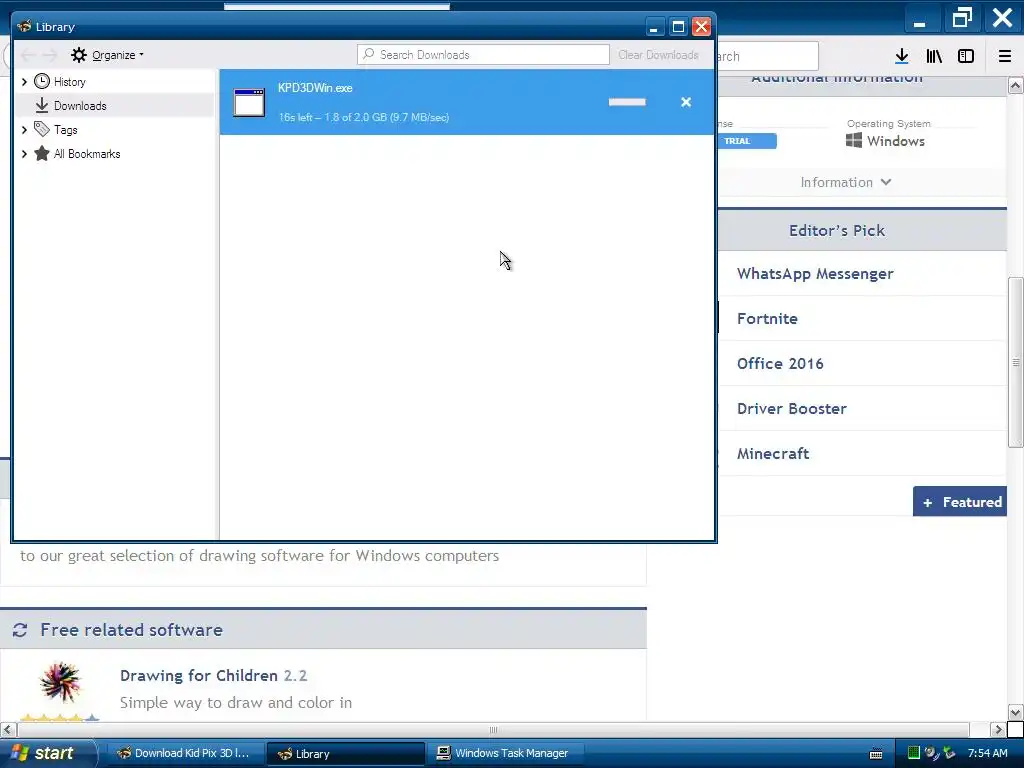Click the page scrollbar down arrow
Image resolution: width=1024 pixels, height=768 pixels.
(x=1016, y=712)
